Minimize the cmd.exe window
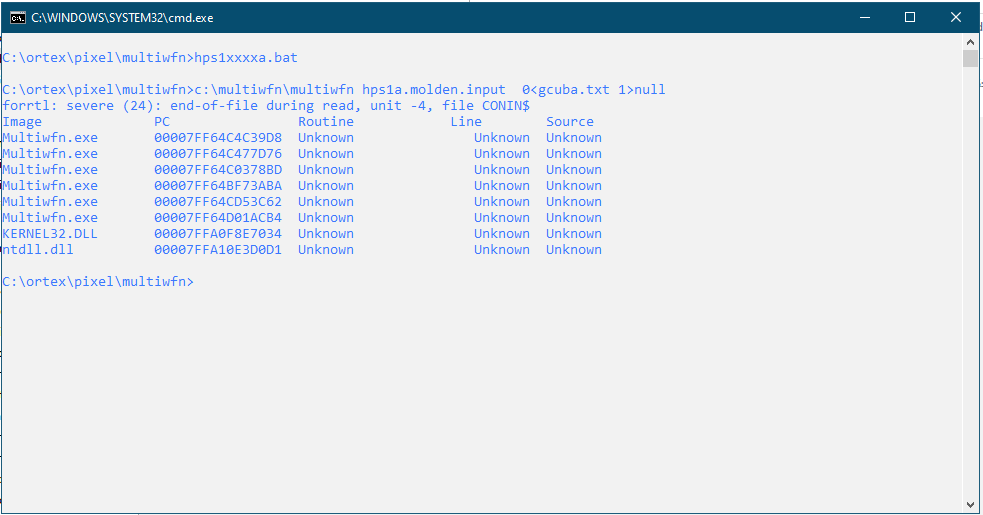Image resolution: width=983 pixels, height=515 pixels. (x=865, y=18)
